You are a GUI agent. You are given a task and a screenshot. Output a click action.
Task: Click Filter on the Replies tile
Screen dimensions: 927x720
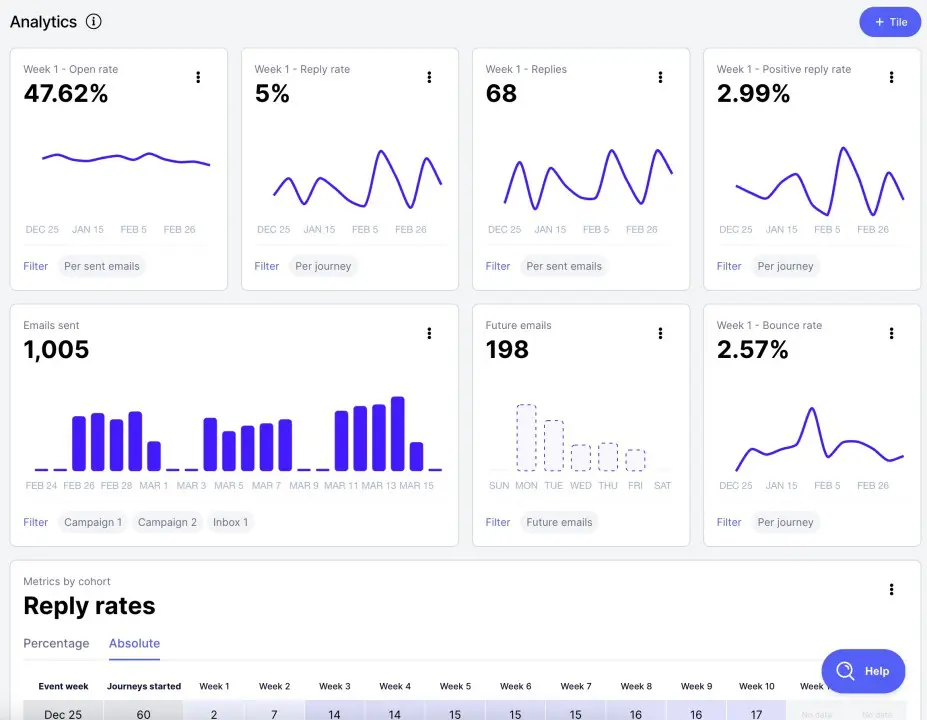(x=498, y=266)
